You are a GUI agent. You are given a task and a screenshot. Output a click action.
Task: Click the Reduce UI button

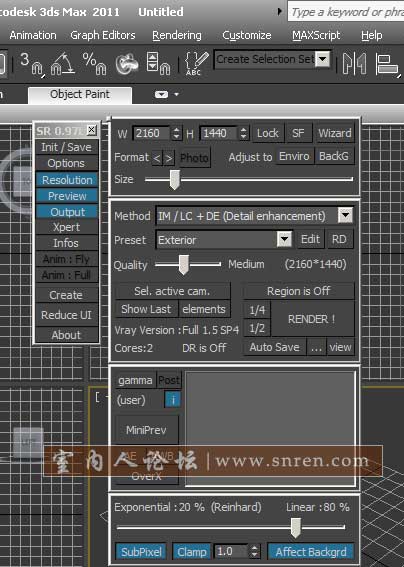(66, 315)
